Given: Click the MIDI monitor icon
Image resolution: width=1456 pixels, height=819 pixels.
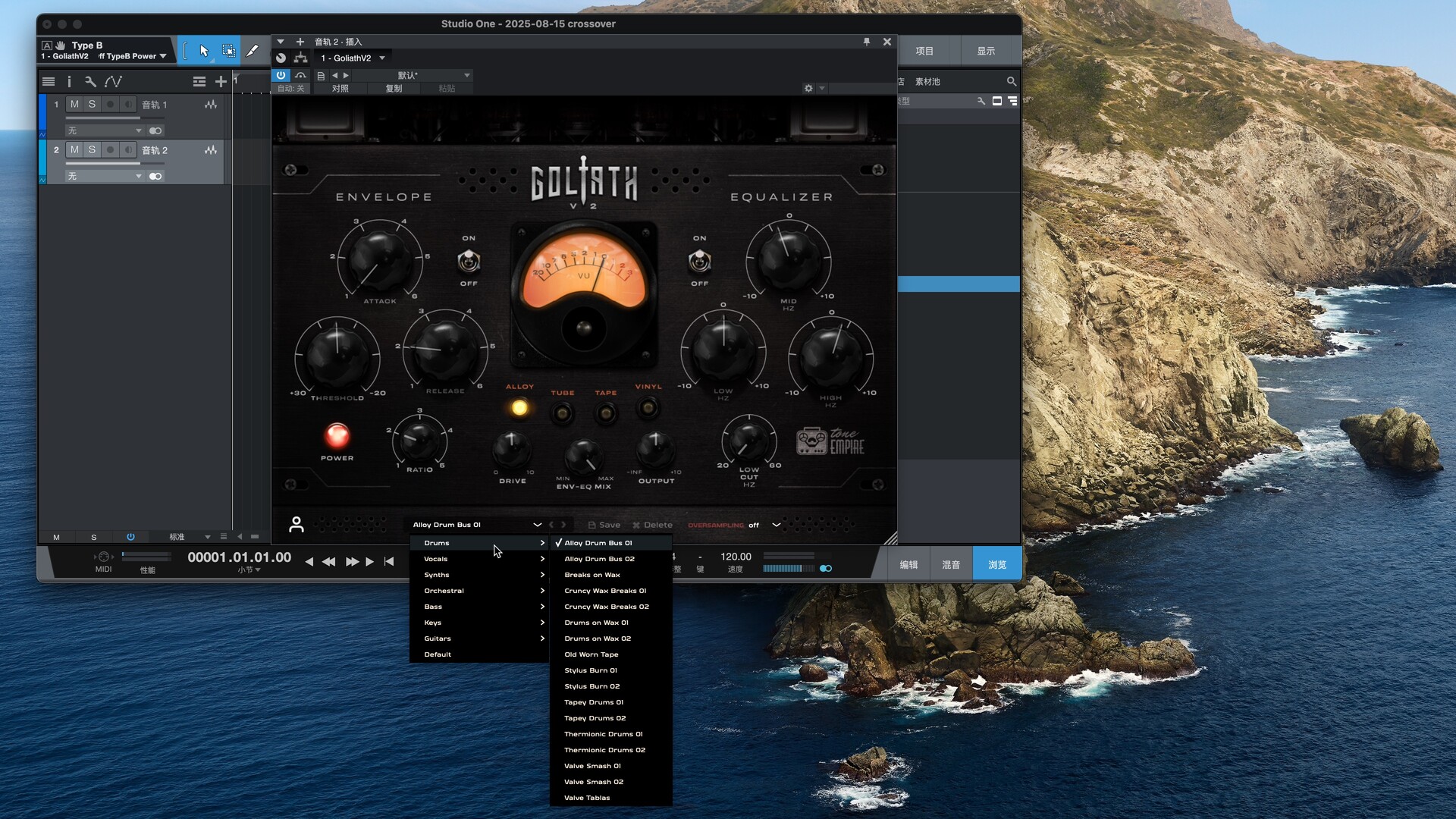Looking at the screenshot, I should click(x=104, y=557).
